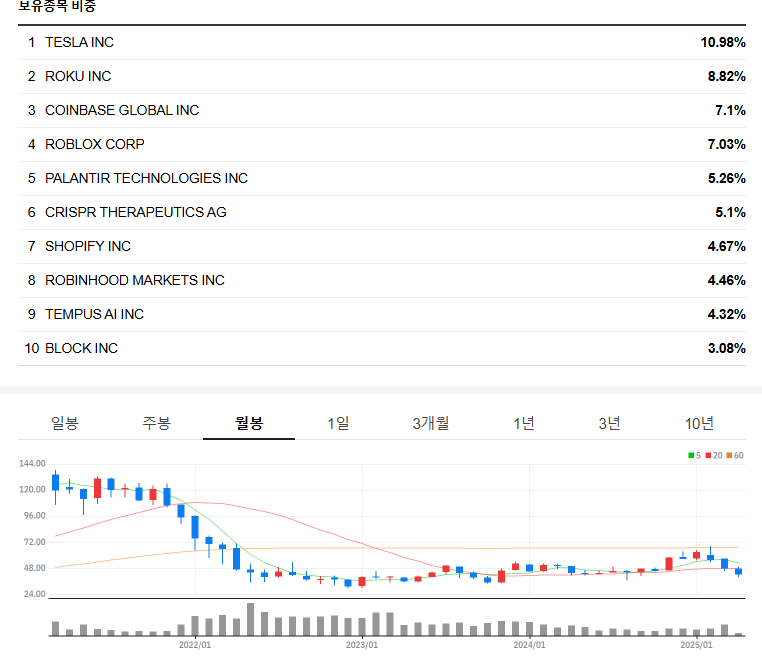The height and width of the screenshot is (661, 762).
Task: Click the red 20 moving-average legend swatch
Action: pos(708,455)
